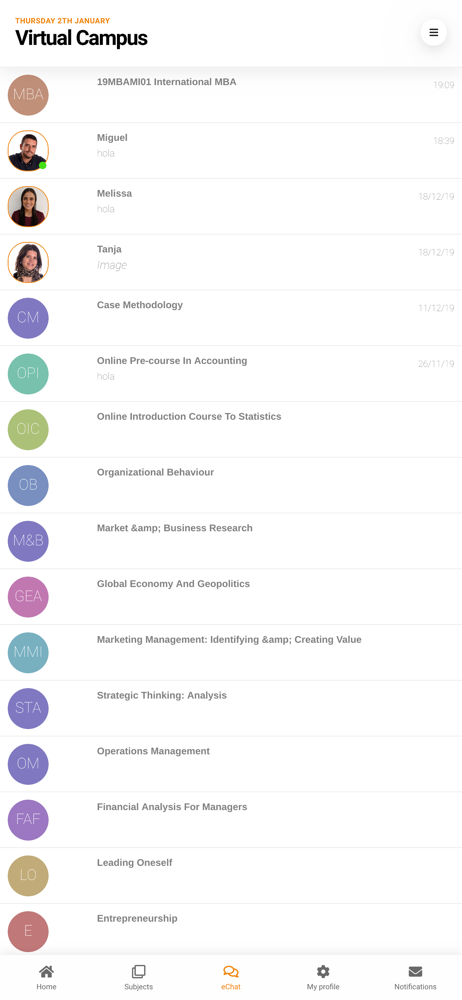The height and width of the screenshot is (1000, 462).
Task: Open the hamburger menu button
Action: [434, 33]
